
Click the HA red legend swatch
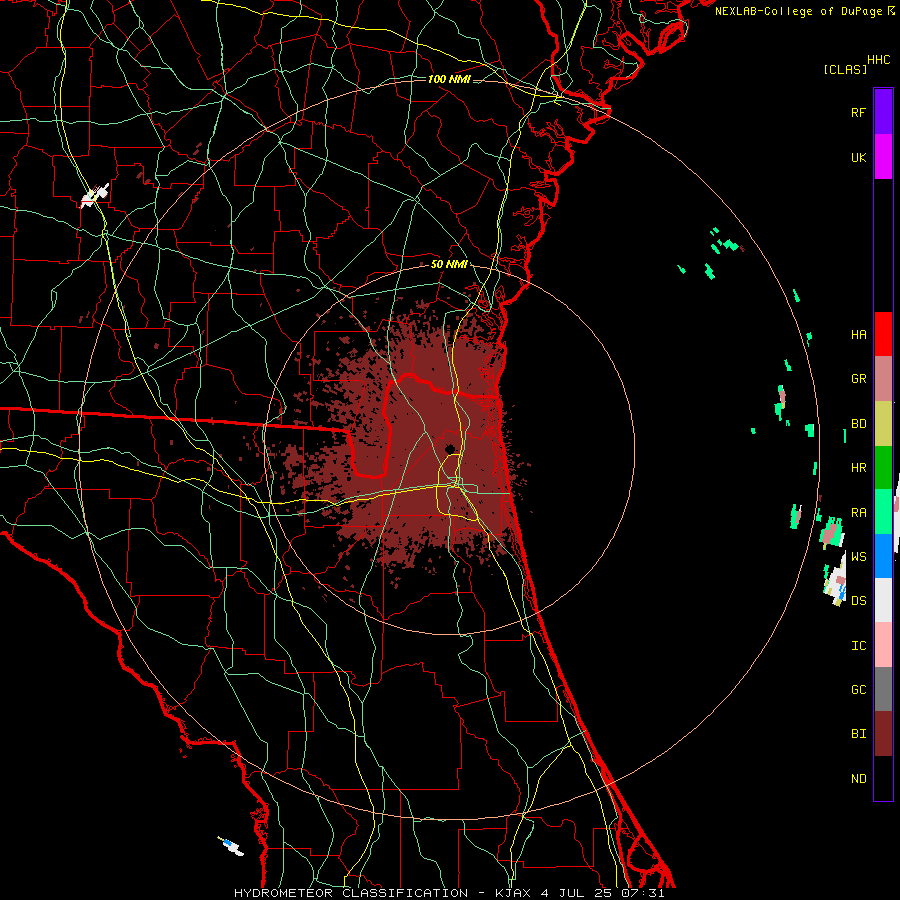pyautogui.click(x=883, y=334)
